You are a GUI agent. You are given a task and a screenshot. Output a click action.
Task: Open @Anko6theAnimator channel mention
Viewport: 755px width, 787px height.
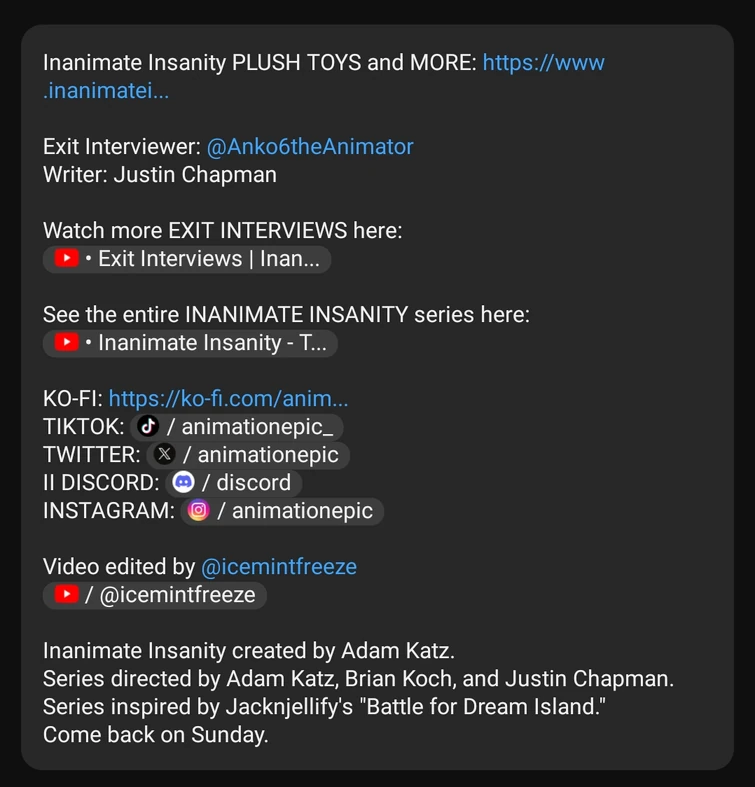(309, 147)
